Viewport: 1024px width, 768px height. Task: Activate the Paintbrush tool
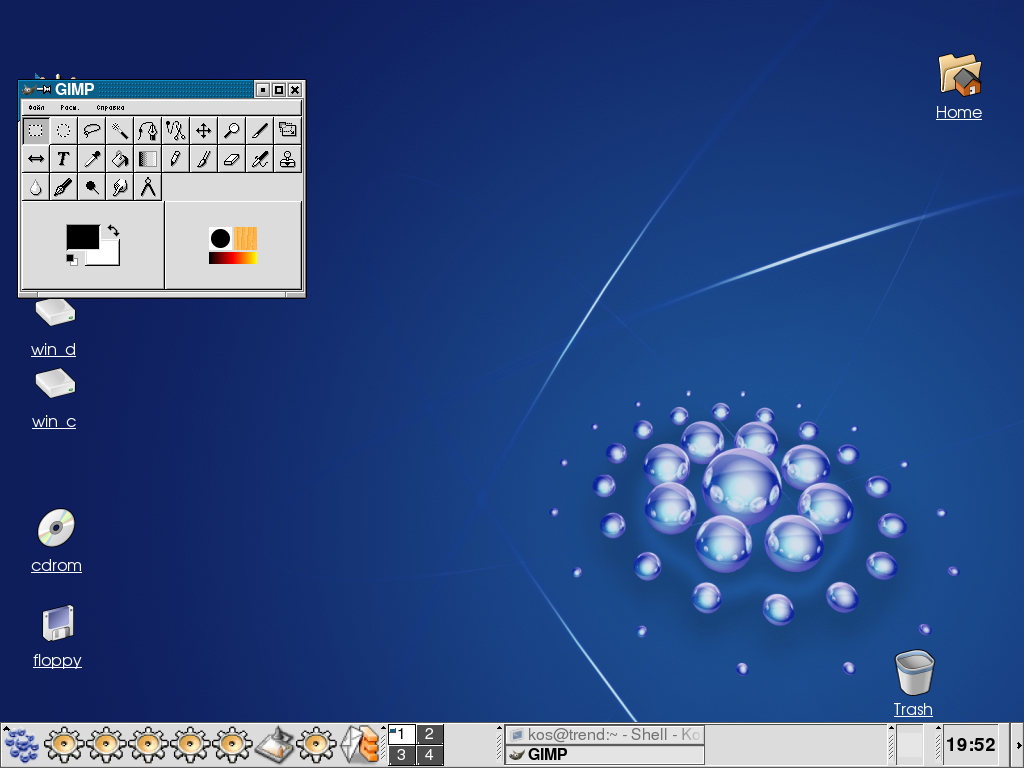(204, 159)
